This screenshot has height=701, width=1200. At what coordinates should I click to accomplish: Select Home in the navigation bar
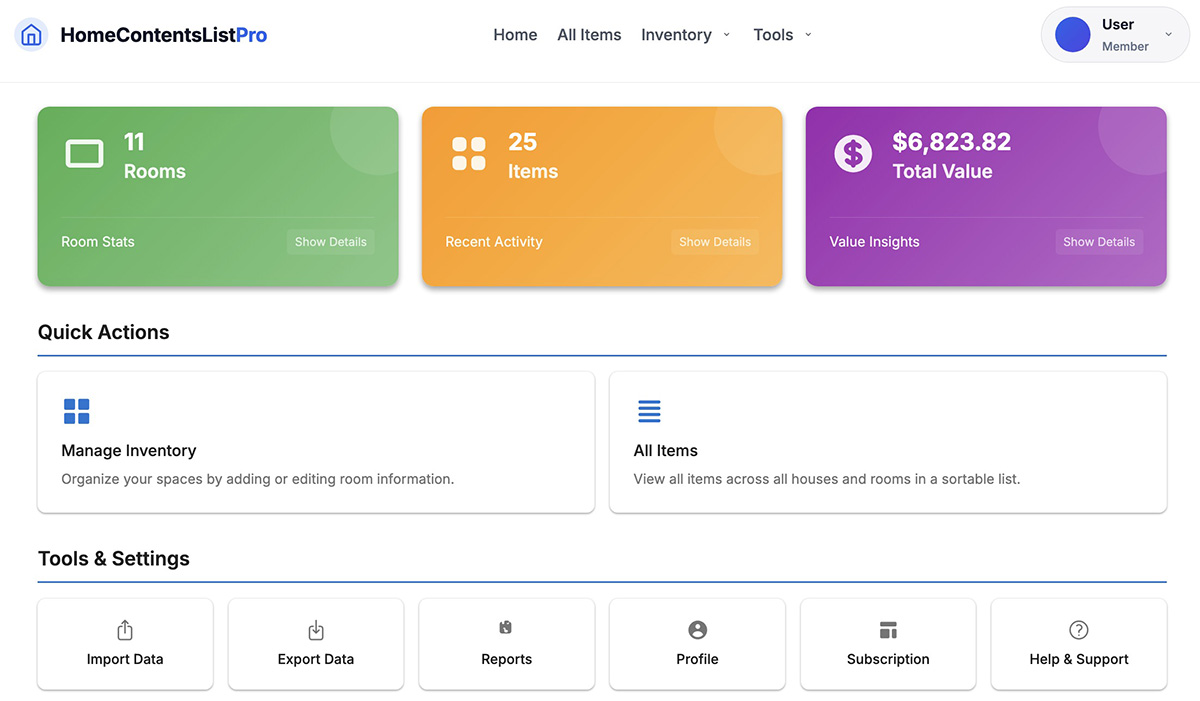[515, 34]
